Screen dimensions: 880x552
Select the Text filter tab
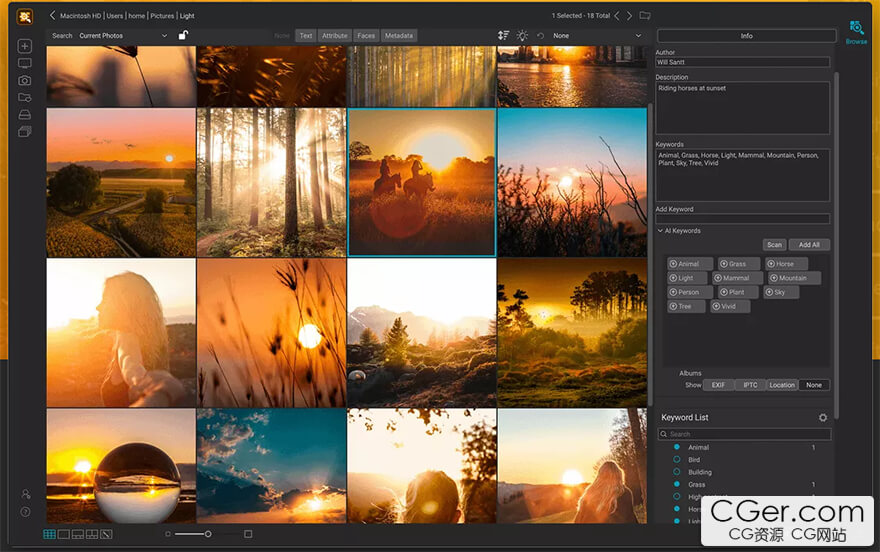point(305,35)
